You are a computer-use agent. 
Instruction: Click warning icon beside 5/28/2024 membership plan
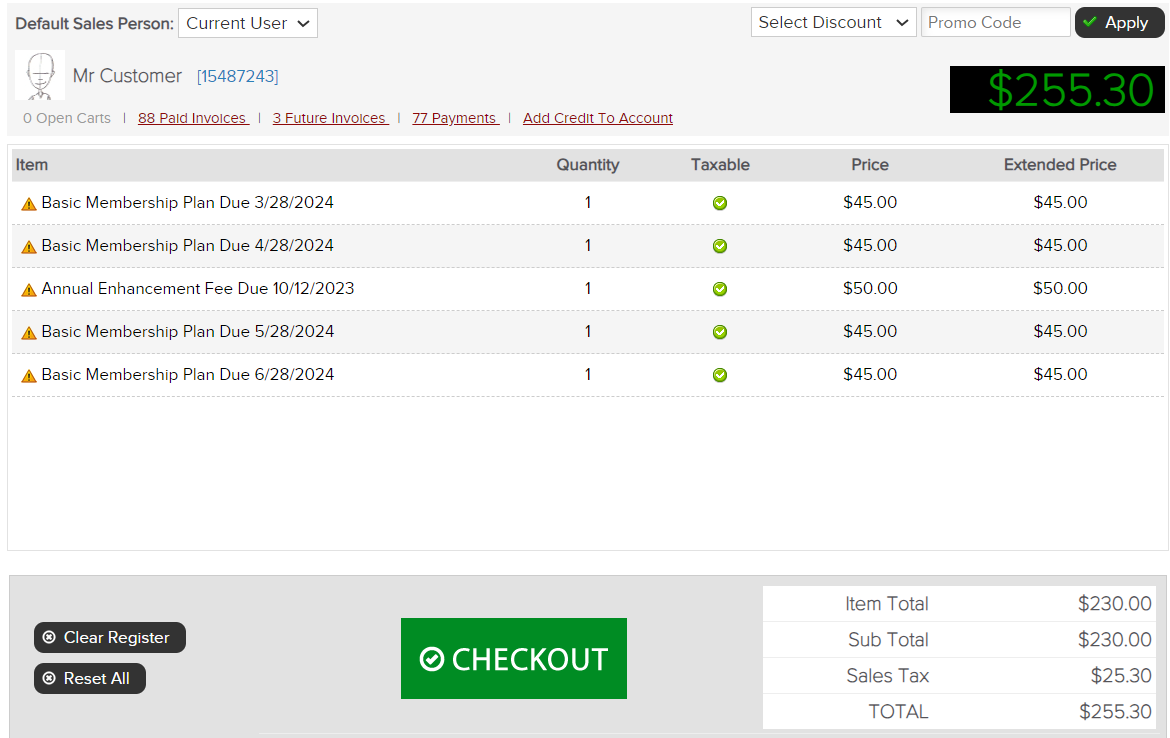point(29,333)
